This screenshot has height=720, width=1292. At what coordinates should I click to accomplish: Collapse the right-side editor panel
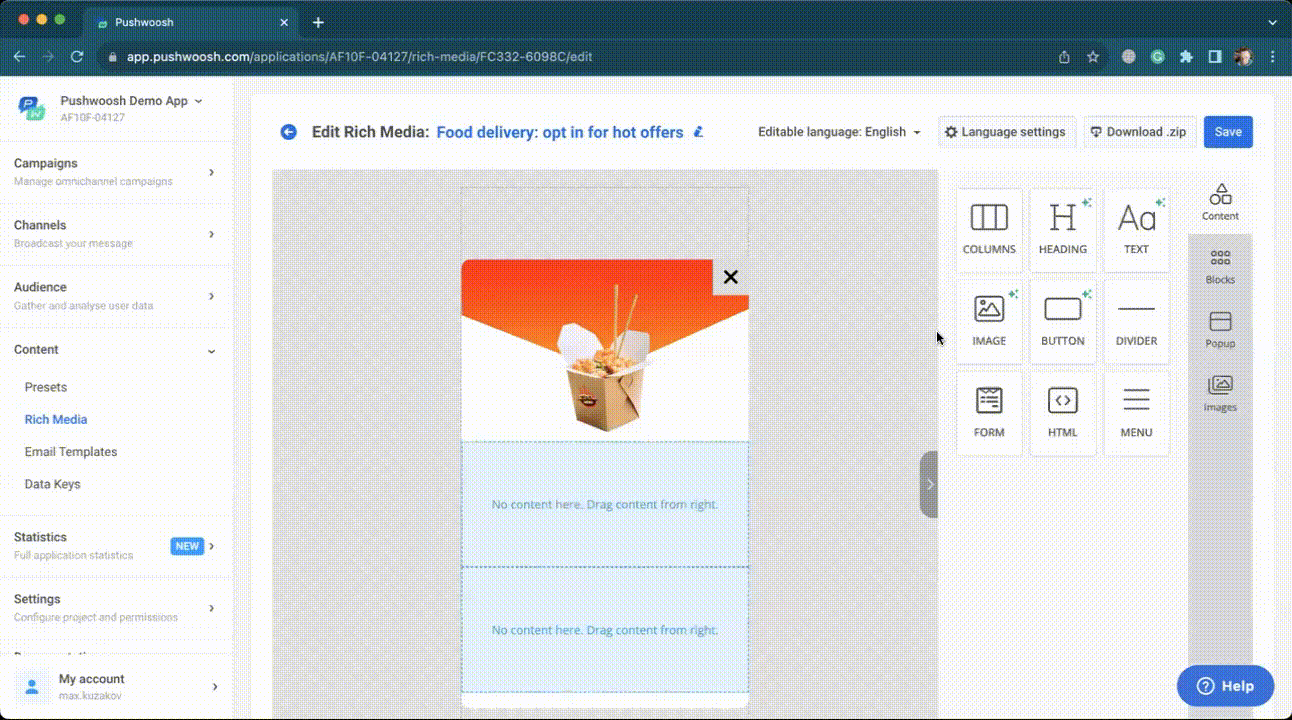tap(929, 484)
